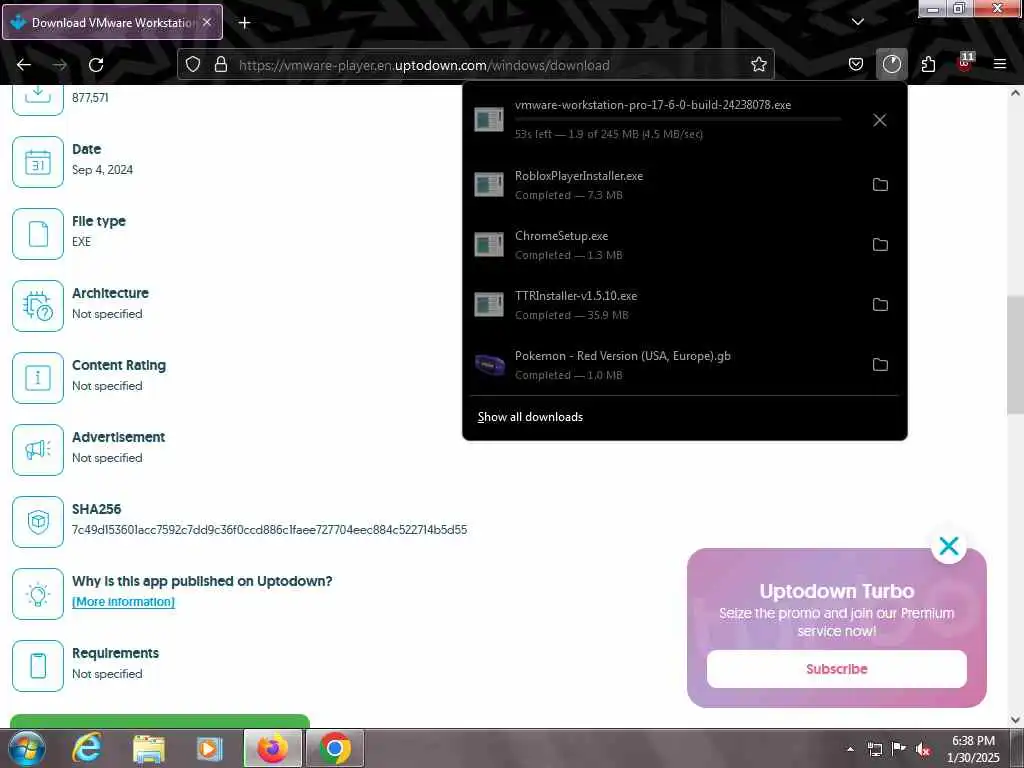The image size is (1024, 768).
Task: Open the taskbar clock showing 6:38 PM
Action: point(973,749)
